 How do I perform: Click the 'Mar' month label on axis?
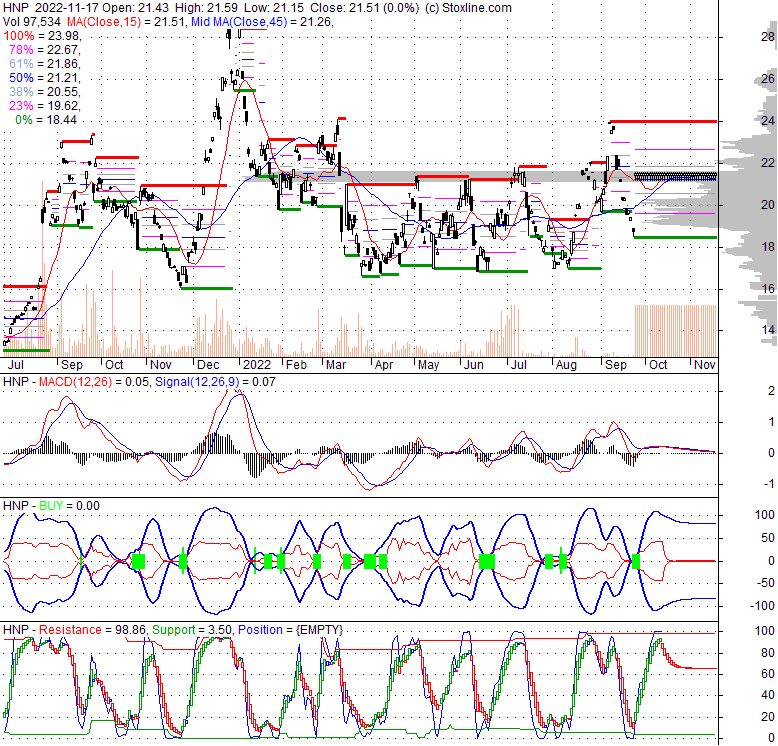coord(336,365)
